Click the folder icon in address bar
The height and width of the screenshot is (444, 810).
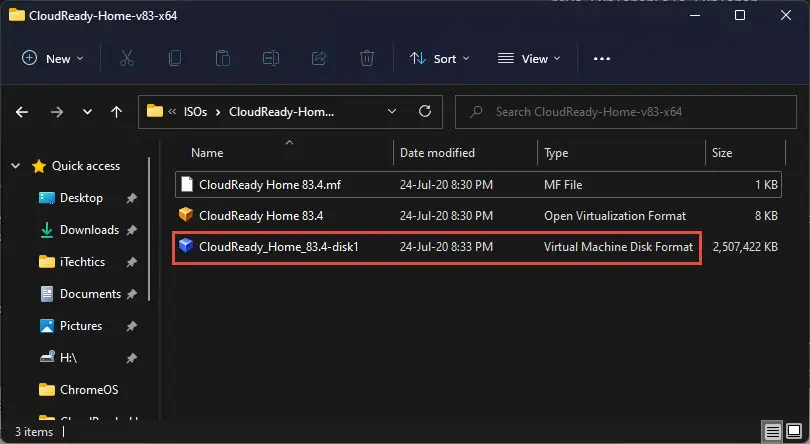click(154, 111)
